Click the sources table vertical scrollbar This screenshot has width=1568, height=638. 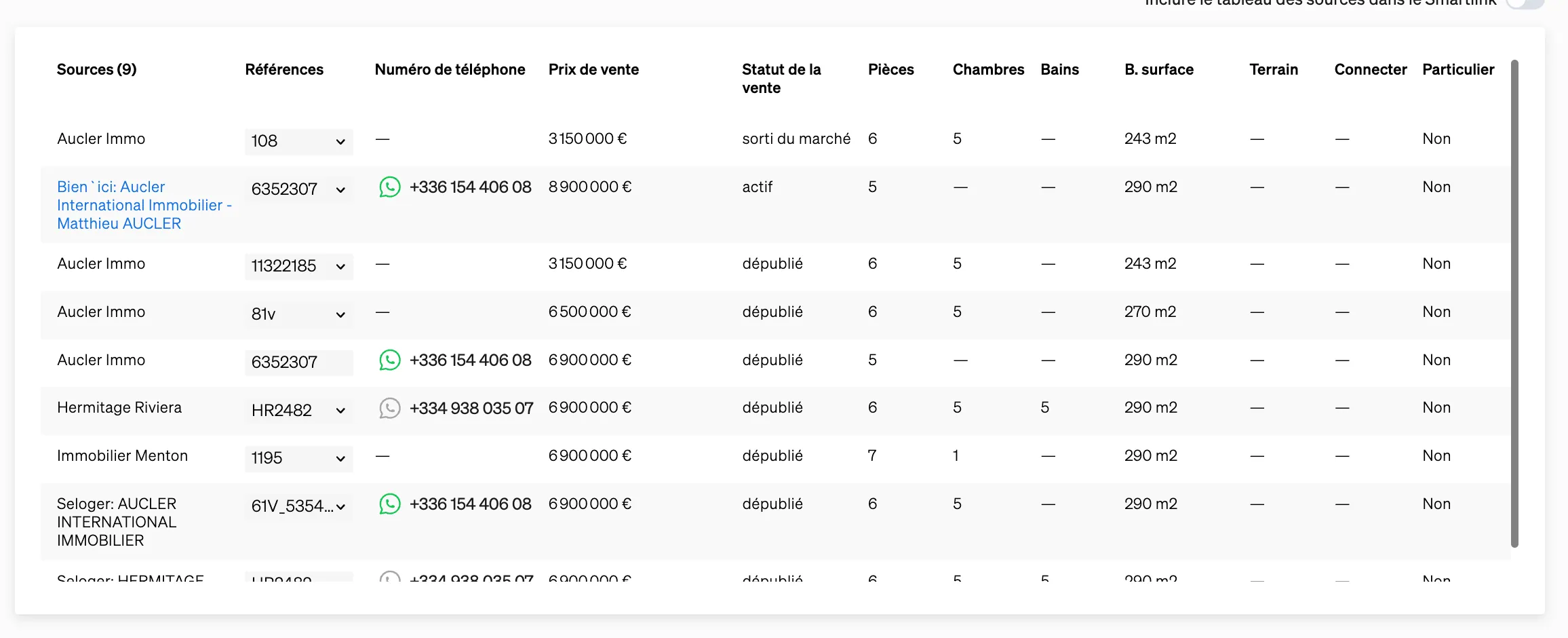click(x=1514, y=303)
